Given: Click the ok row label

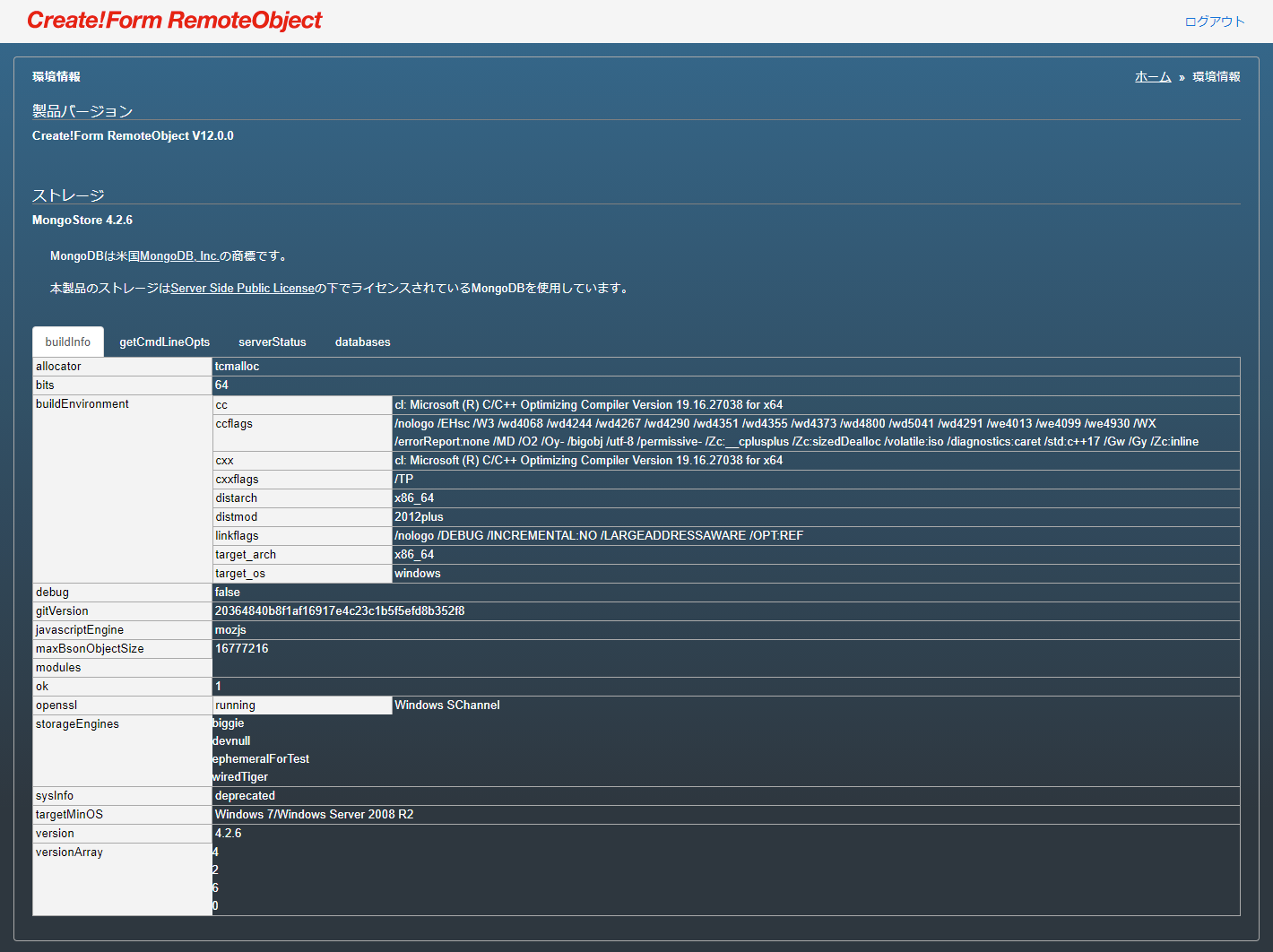Looking at the screenshot, I should click(123, 687).
